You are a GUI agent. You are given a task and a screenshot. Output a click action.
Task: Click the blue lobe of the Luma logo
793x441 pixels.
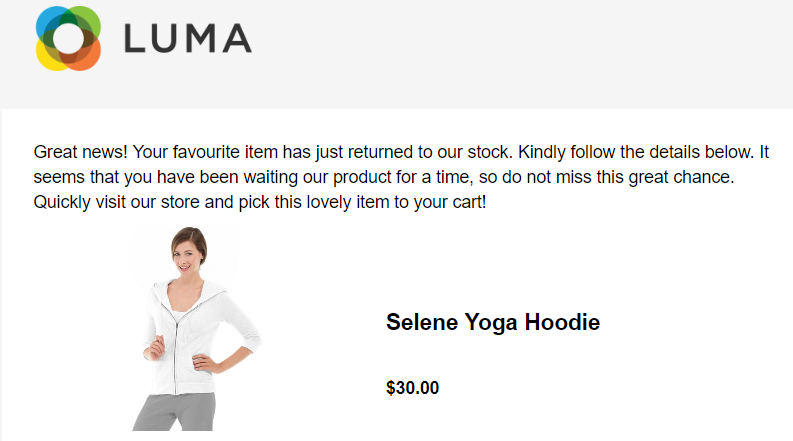tap(50, 21)
